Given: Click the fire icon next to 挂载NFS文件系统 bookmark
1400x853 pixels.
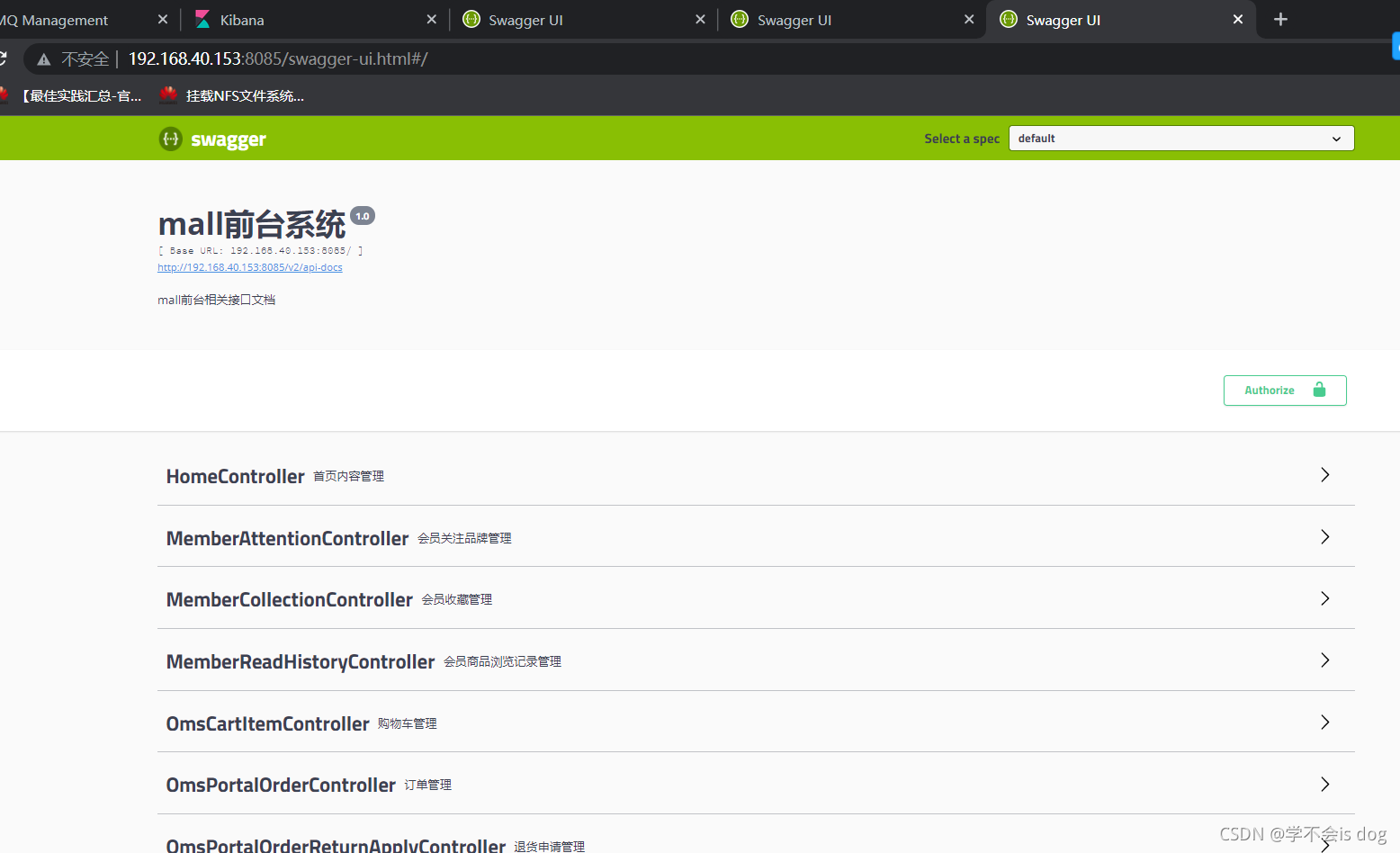Looking at the screenshot, I should pyautogui.click(x=168, y=94).
